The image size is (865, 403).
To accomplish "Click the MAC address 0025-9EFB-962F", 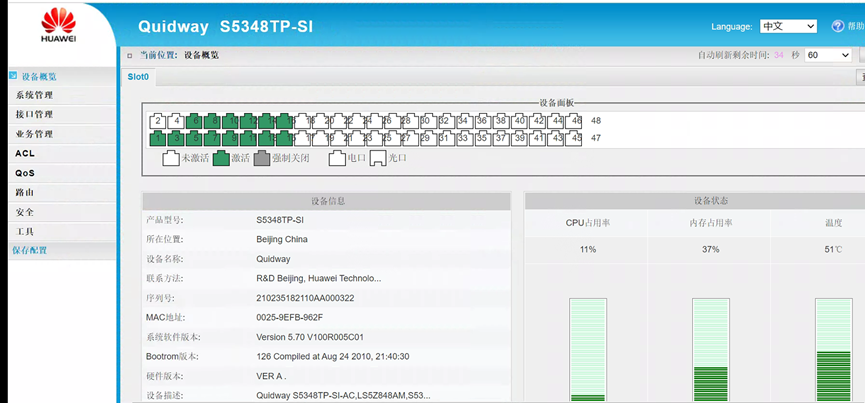I will point(290,318).
